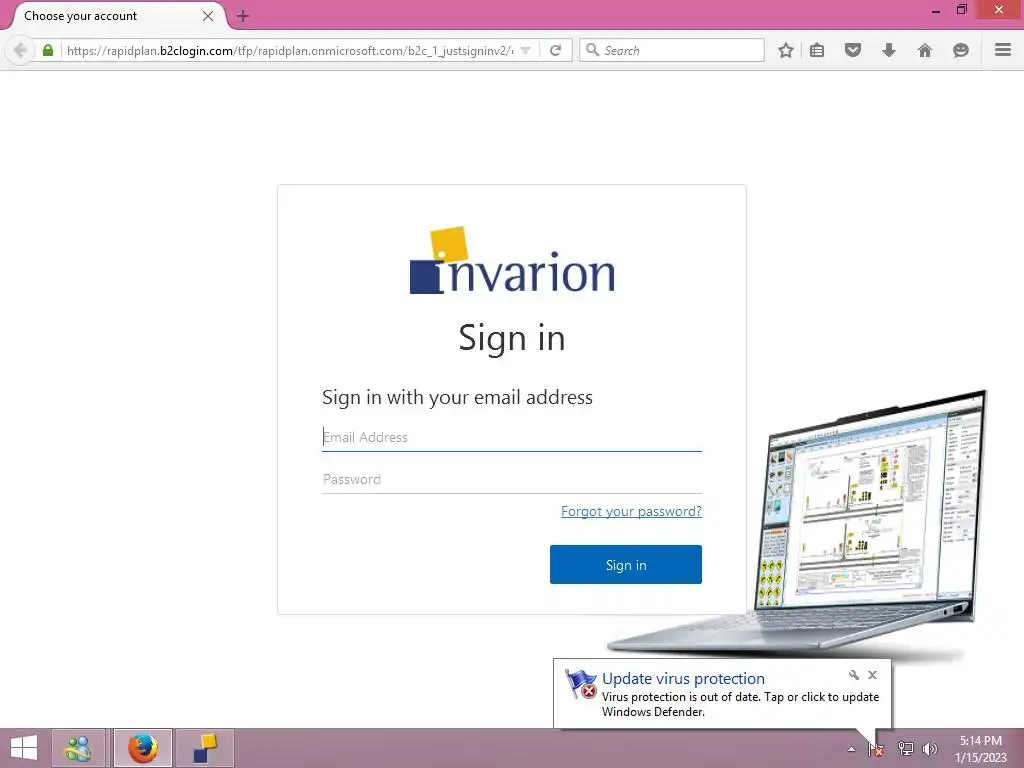
Task: Go back with the browser back arrow
Action: pos(20,50)
